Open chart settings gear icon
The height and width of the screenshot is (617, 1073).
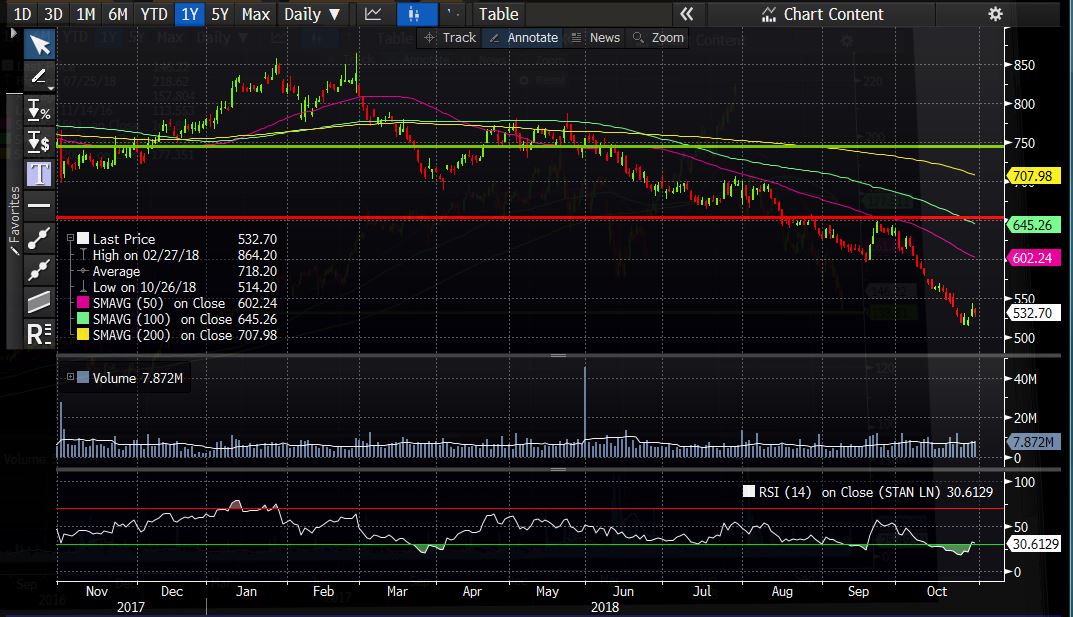click(x=994, y=14)
